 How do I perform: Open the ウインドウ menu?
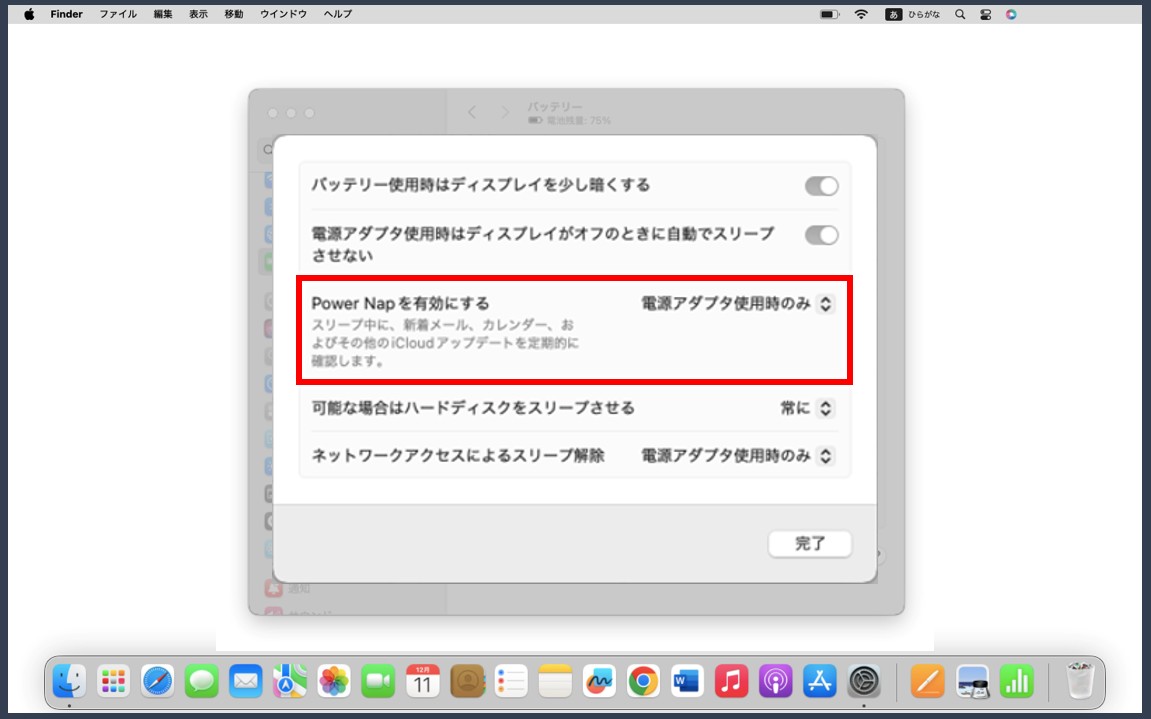(x=283, y=14)
